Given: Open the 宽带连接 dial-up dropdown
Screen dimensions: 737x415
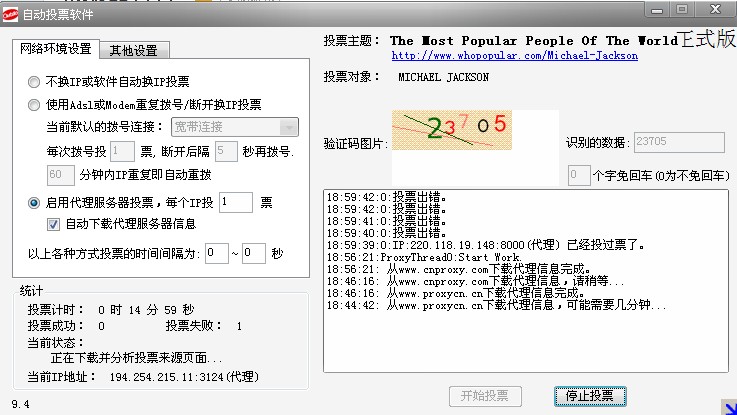Looking at the screenshot, I should (x=235, y=127).
